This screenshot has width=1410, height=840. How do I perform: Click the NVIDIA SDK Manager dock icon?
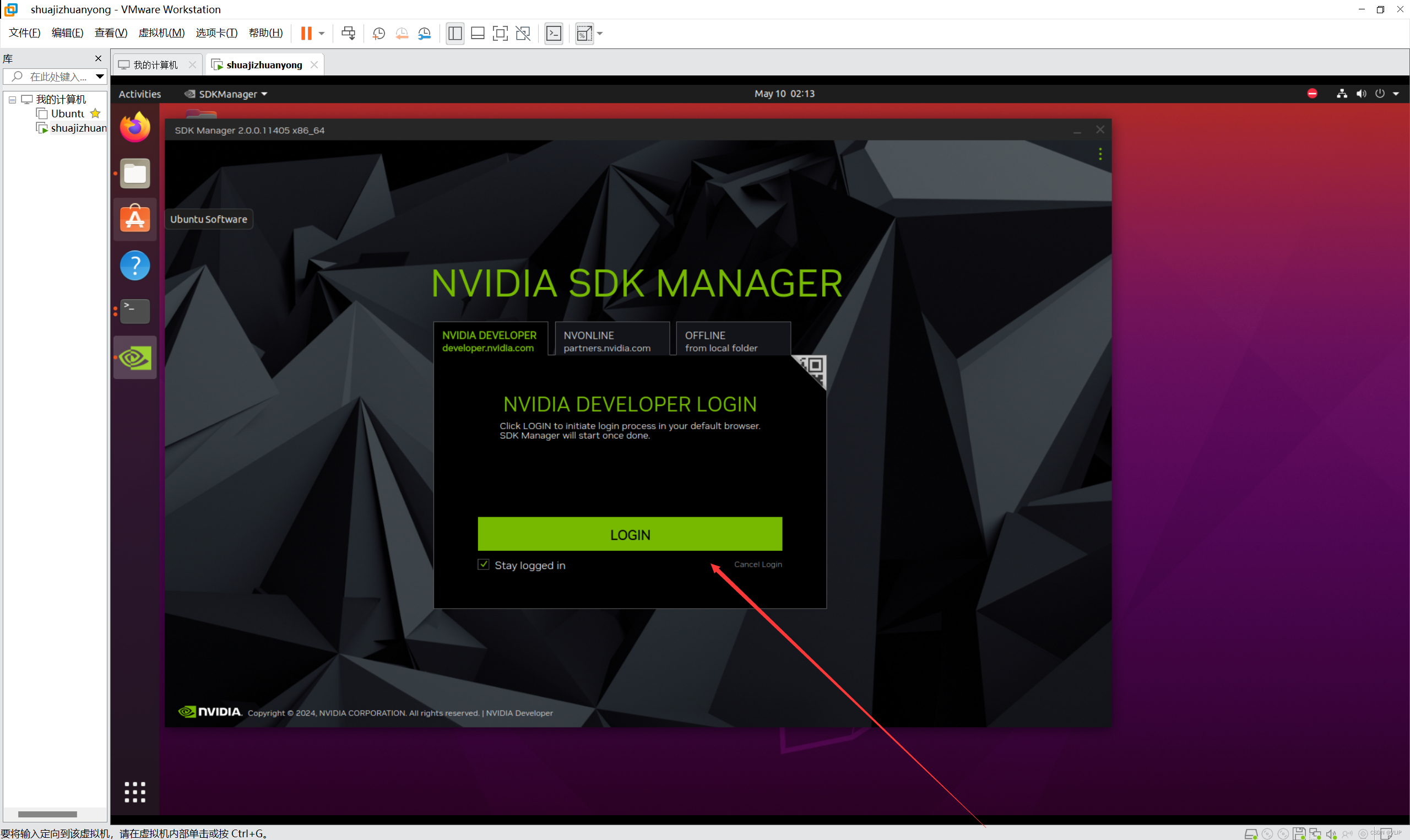(x=134, y=357)
